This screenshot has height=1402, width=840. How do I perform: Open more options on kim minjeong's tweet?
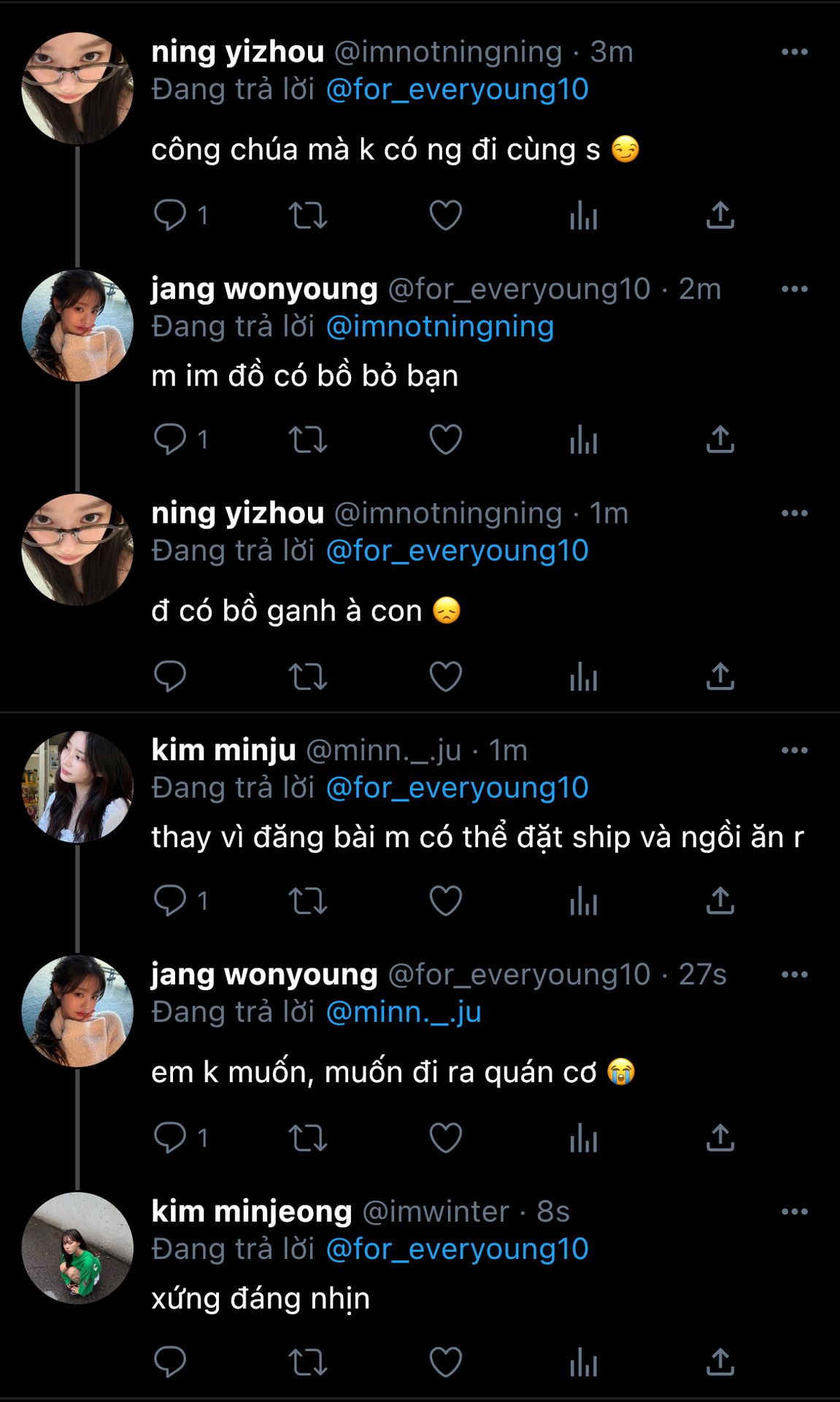(x=794, y=1212)
